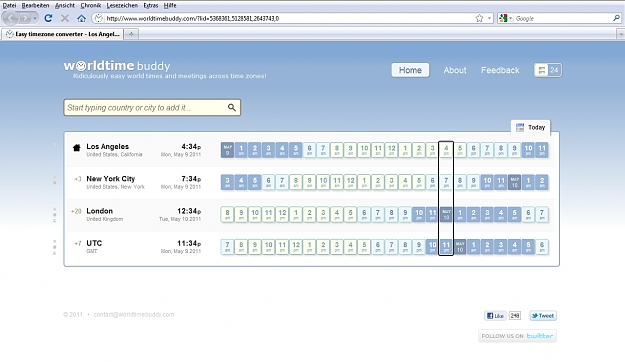
Task: Open the Datei menu
Action: pyautogui.click(x=9, y=5)
